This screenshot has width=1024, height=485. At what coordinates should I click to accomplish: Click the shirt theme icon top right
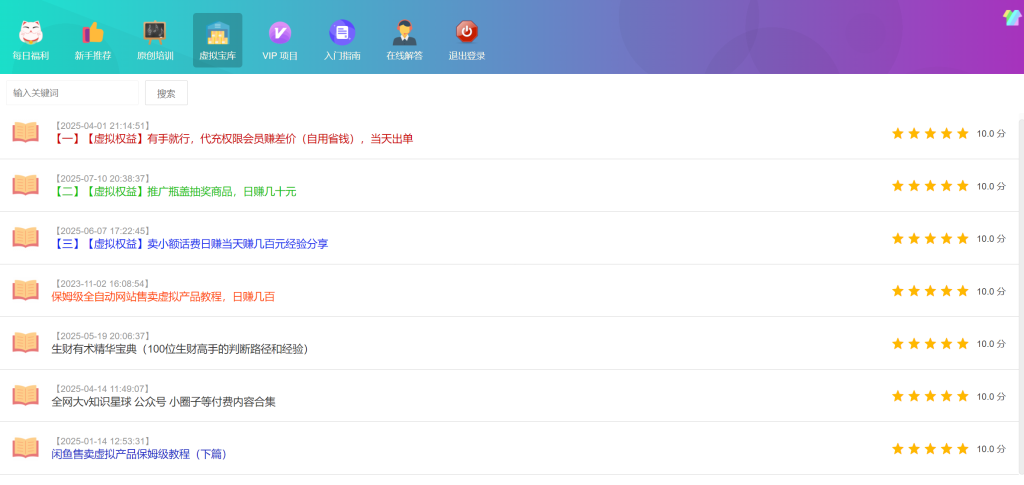(1012, 18)
